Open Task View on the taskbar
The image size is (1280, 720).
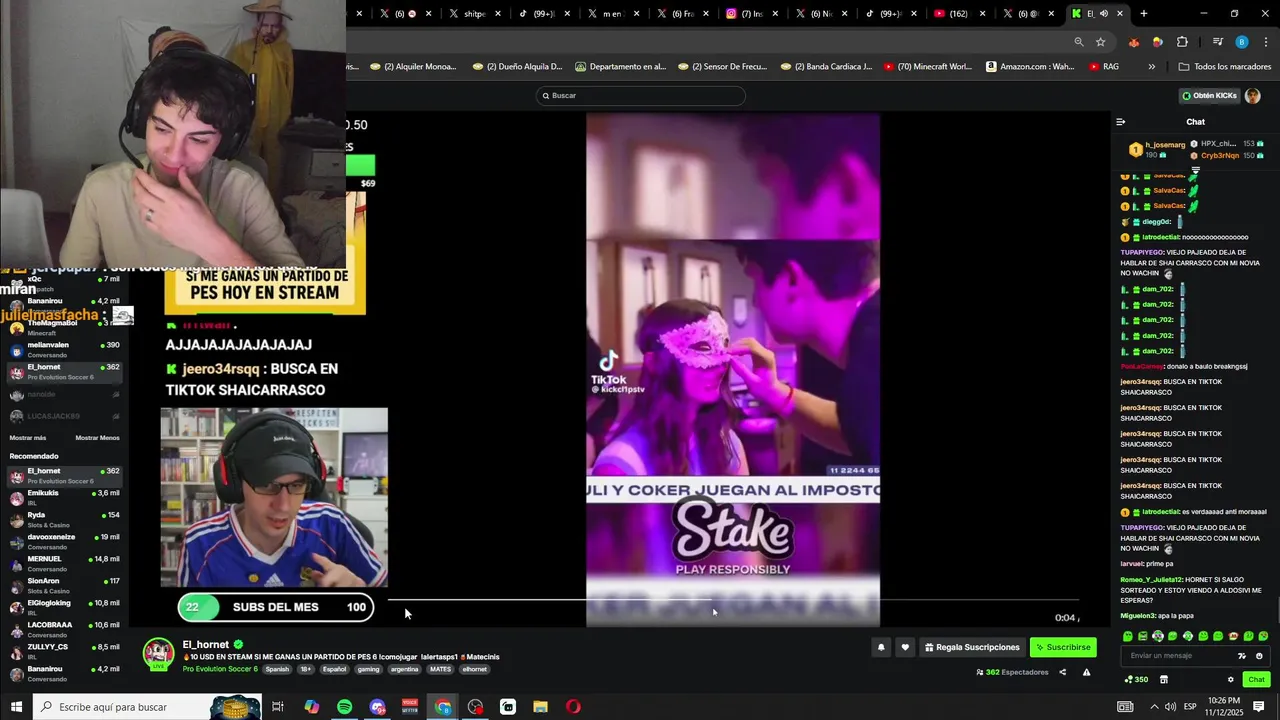278,707
